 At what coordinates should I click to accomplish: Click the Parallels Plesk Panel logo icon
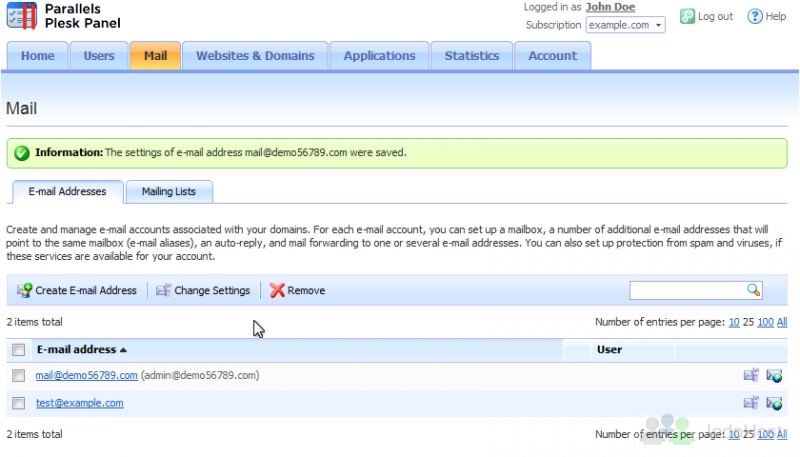click(22, 16)
